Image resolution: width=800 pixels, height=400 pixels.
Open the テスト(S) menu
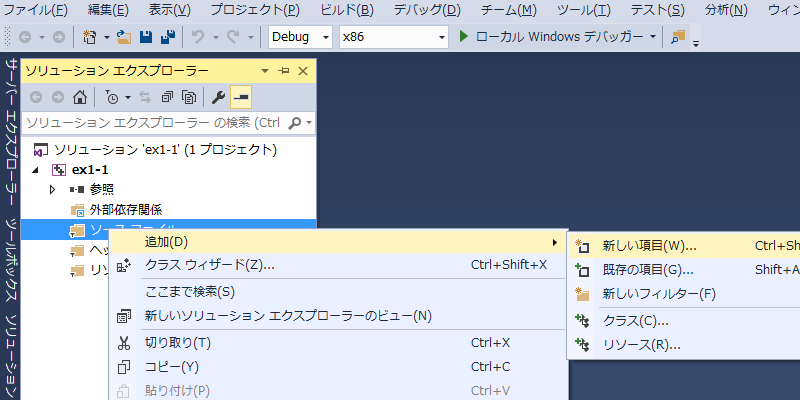658,10
